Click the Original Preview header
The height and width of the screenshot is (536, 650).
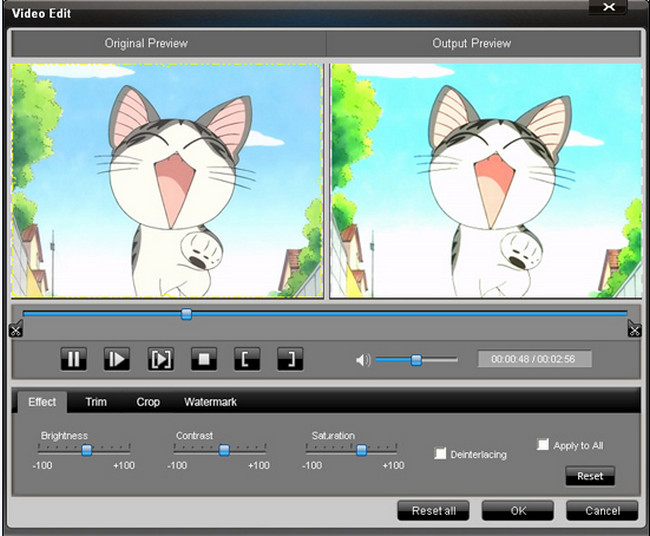click(146, 43)
